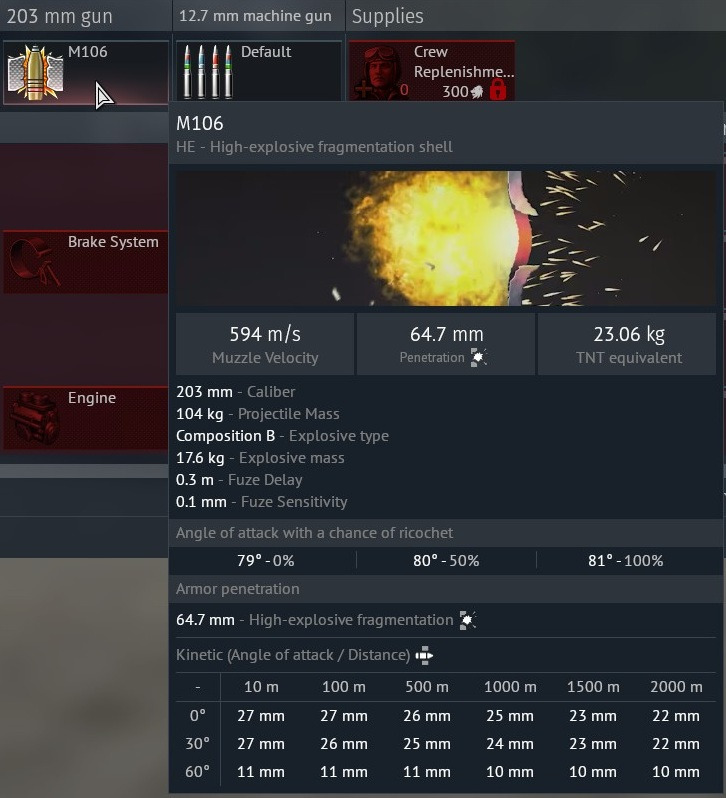Click '64.7 mm - High-explosive fragmentation' line

[314, 620]
